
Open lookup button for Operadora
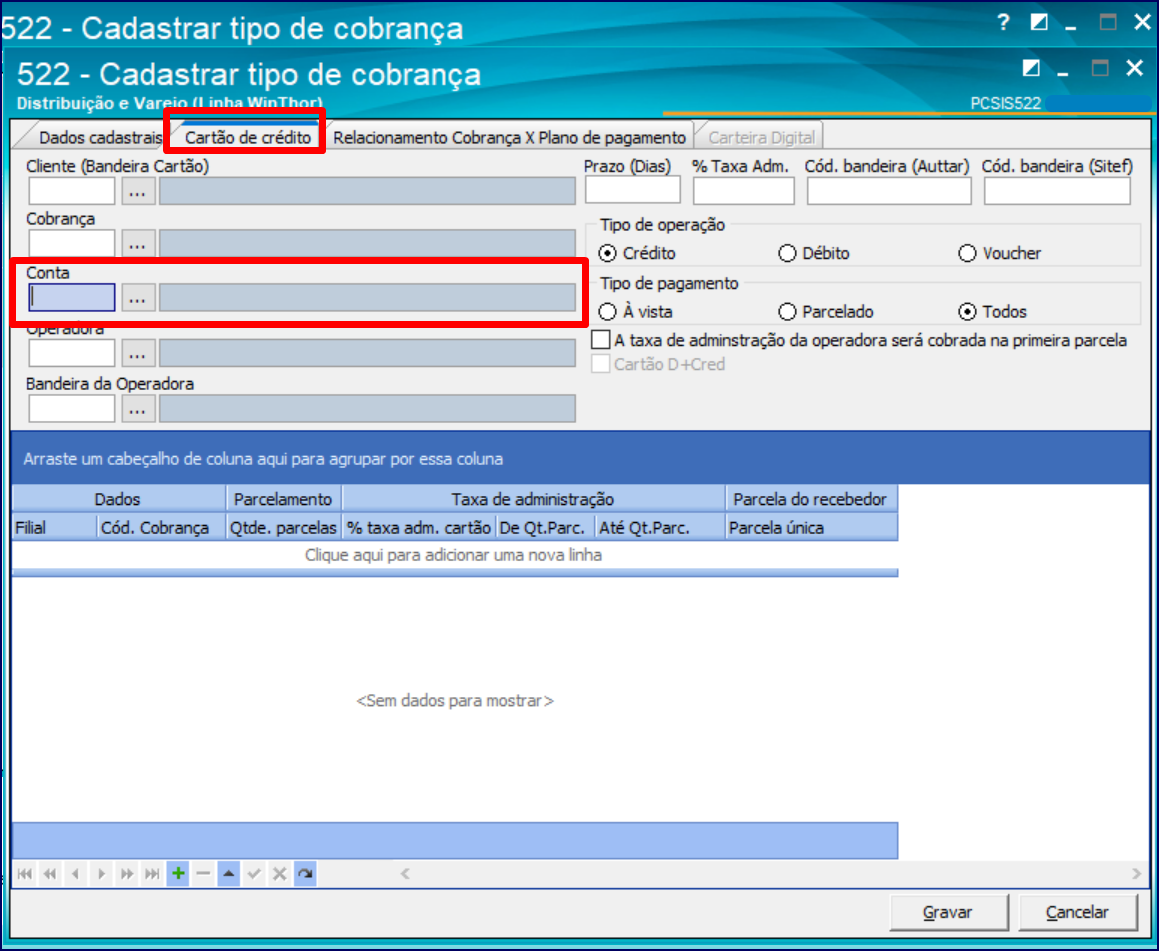click(x=137, y=354)
